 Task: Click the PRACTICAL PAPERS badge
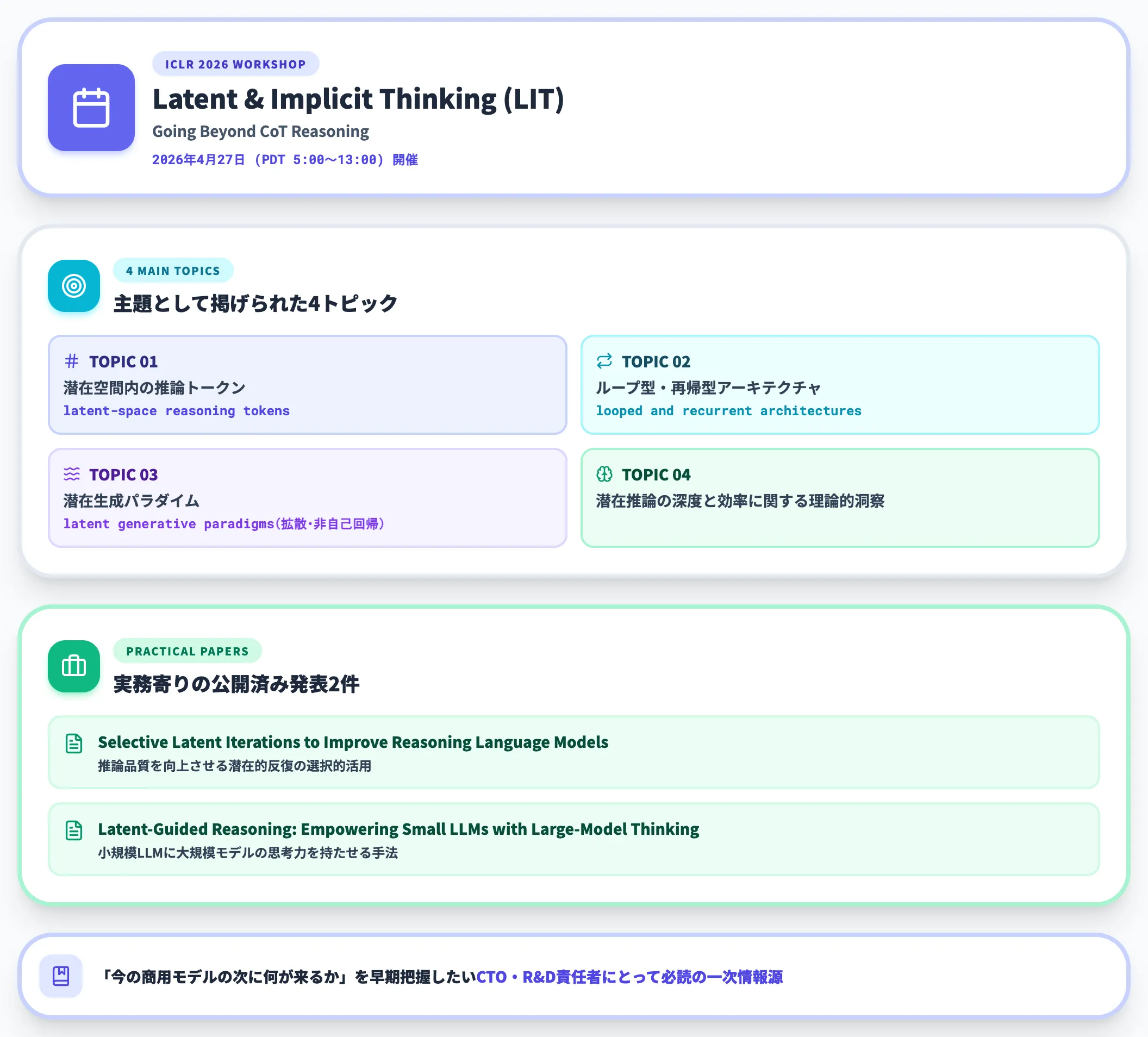coord(188,651)
